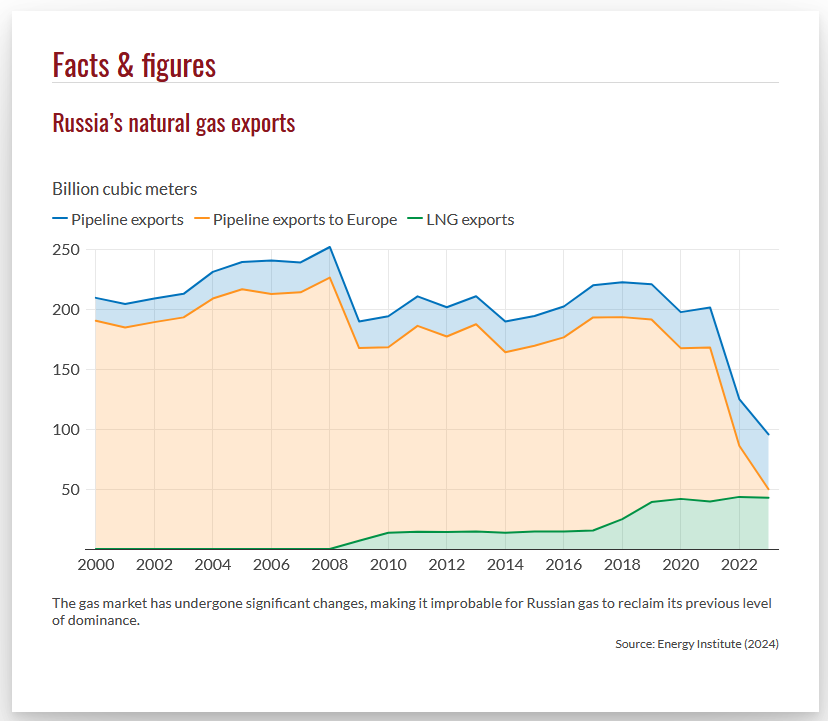Click the 2008 x-axis label

pyautogui.click(x=330, y=565)
